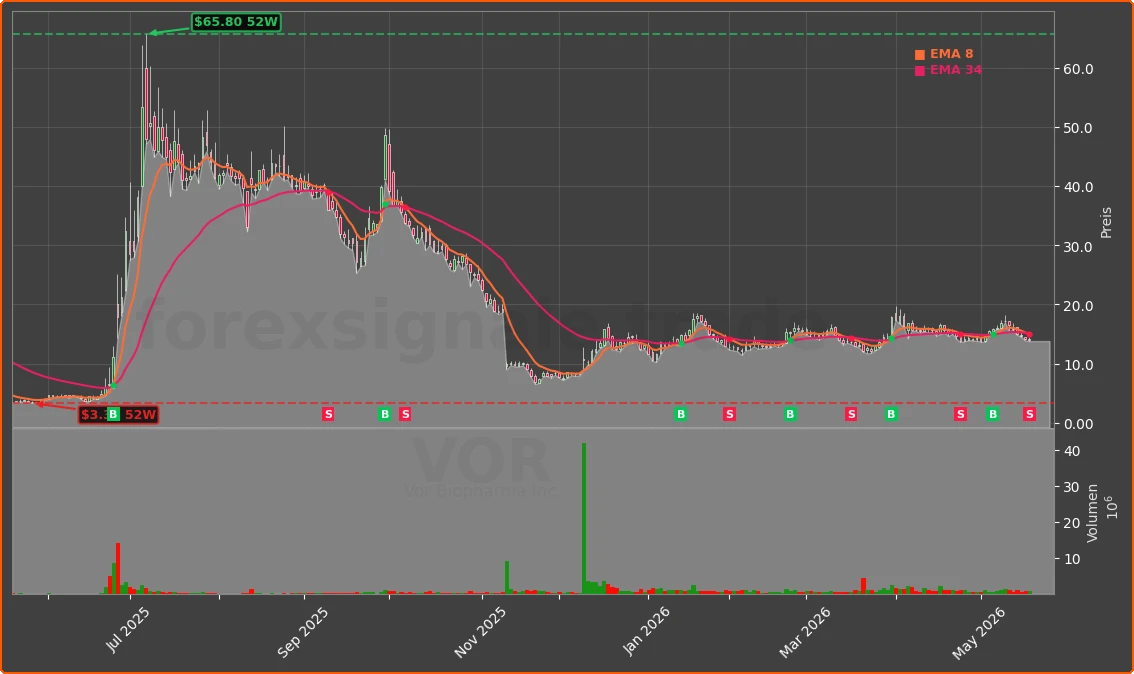
Task: Click the S sell marker in early September 2025
Action: (328, 414)
